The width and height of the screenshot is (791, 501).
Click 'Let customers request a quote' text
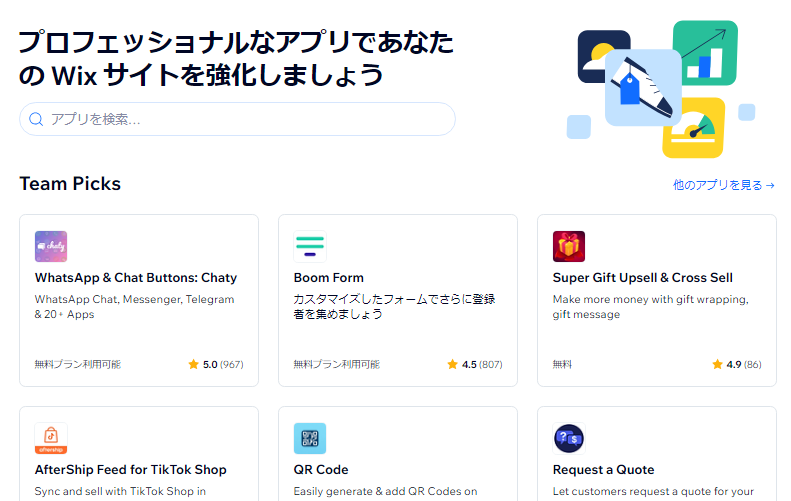pos(653,491)
